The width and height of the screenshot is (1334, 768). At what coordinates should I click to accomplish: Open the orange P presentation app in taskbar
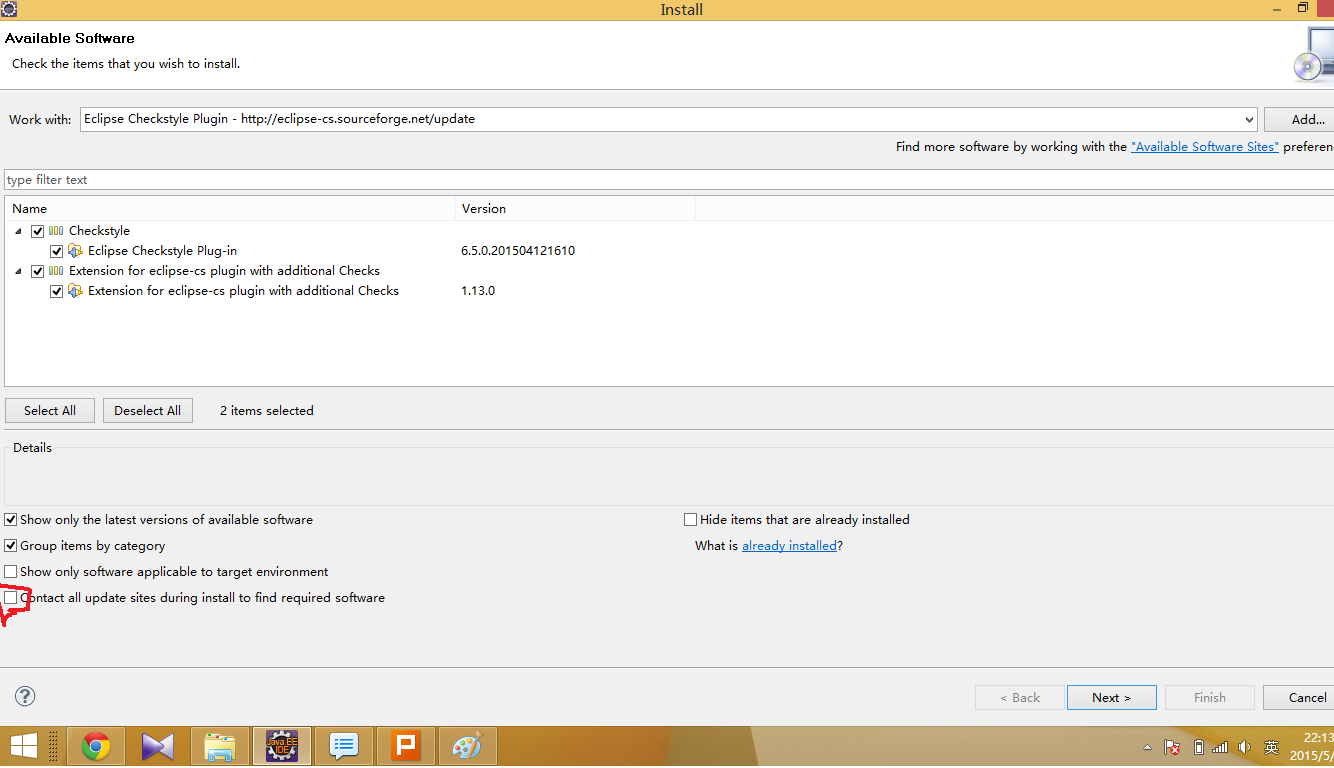(406, 746)
